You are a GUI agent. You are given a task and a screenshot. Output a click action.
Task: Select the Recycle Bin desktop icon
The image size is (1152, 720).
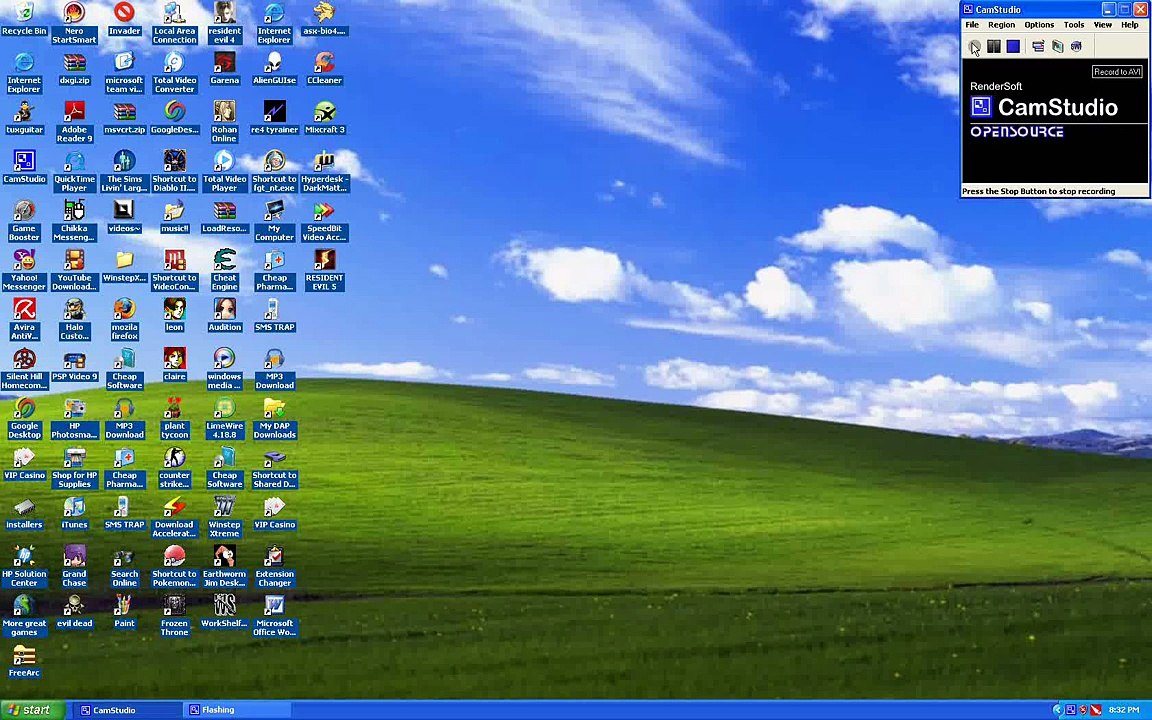click(24, 19)
